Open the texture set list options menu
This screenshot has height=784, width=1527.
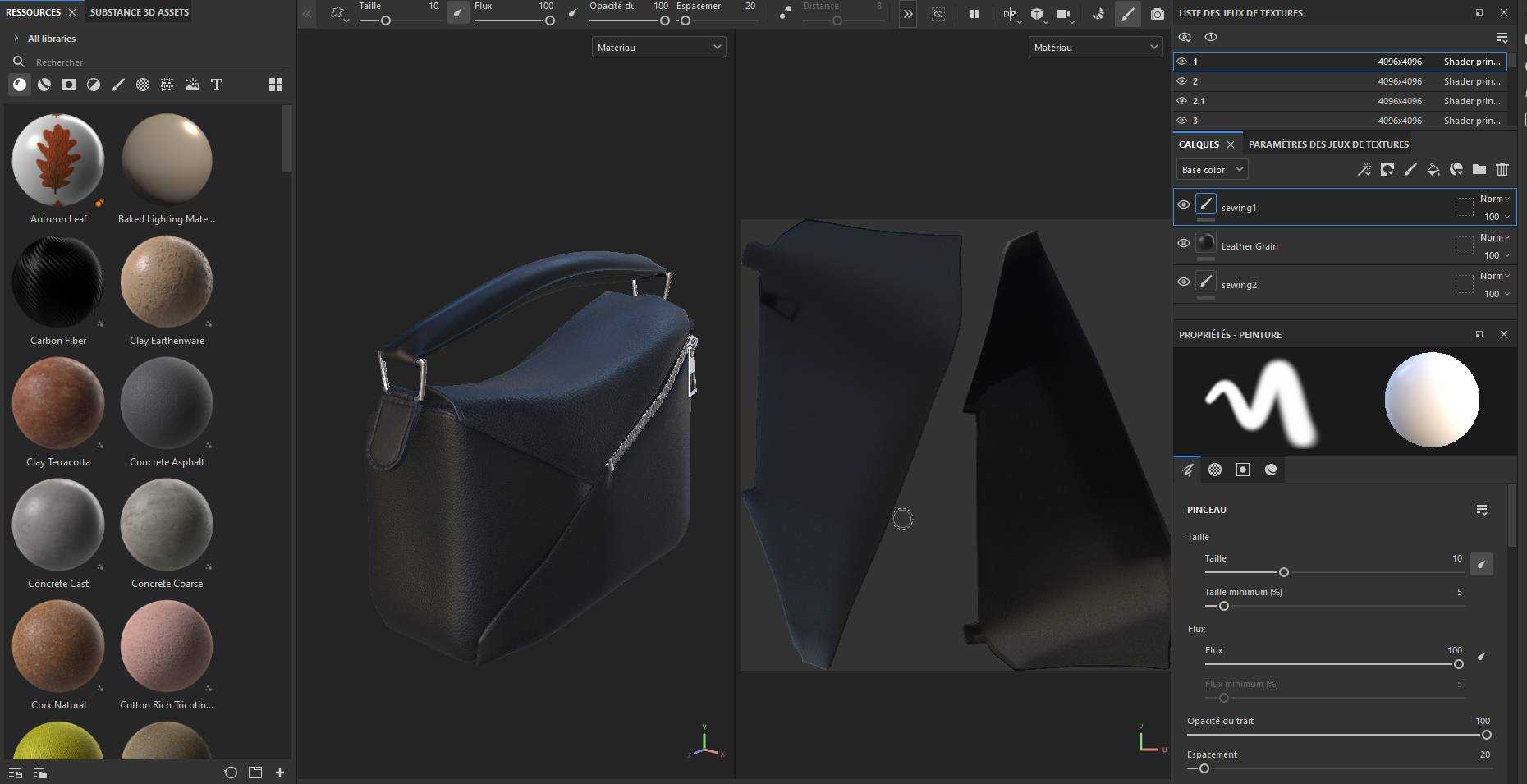click(x=1502, y=38)
